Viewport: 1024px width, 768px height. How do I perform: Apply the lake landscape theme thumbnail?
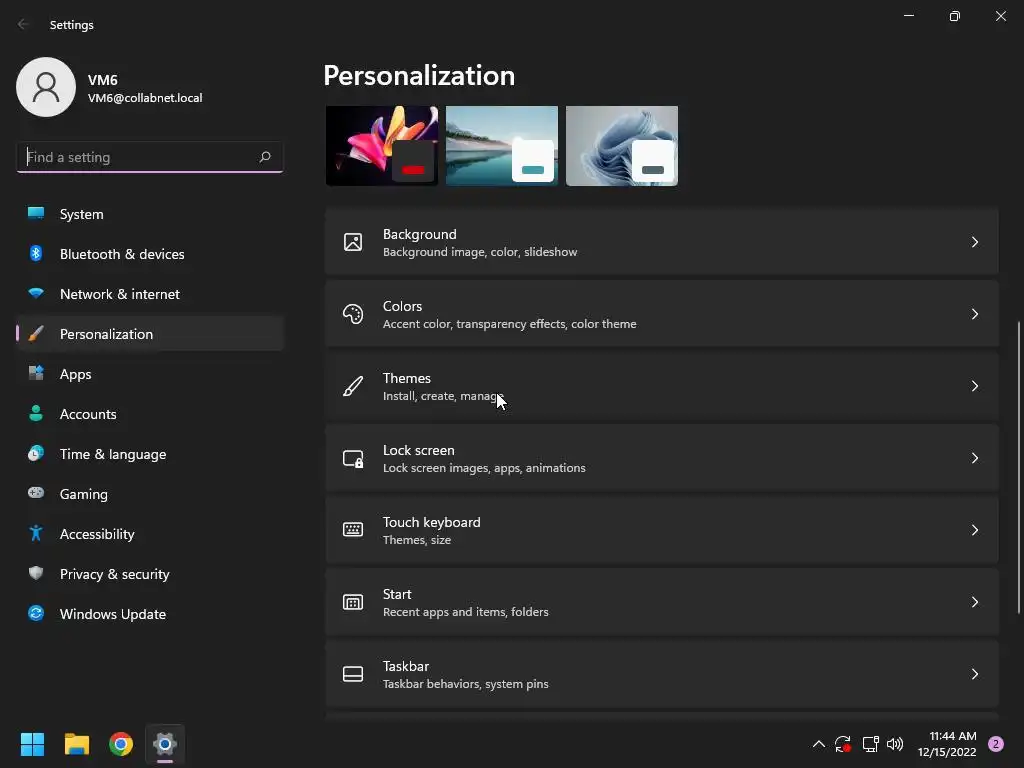point(502,146)
